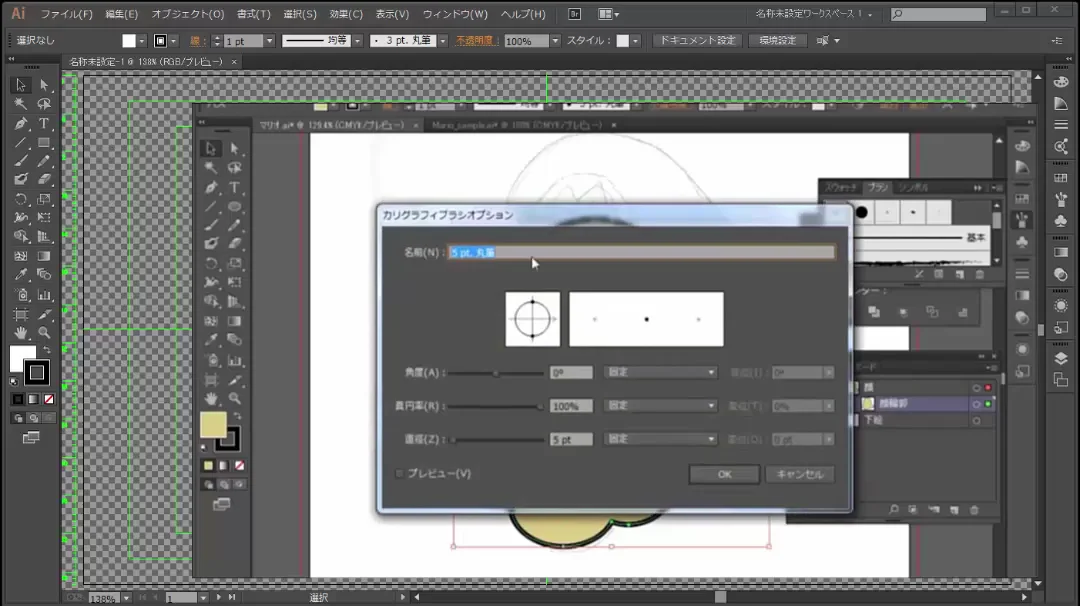Choose the Line Segment tool in outer toolbar

[21, 143]
